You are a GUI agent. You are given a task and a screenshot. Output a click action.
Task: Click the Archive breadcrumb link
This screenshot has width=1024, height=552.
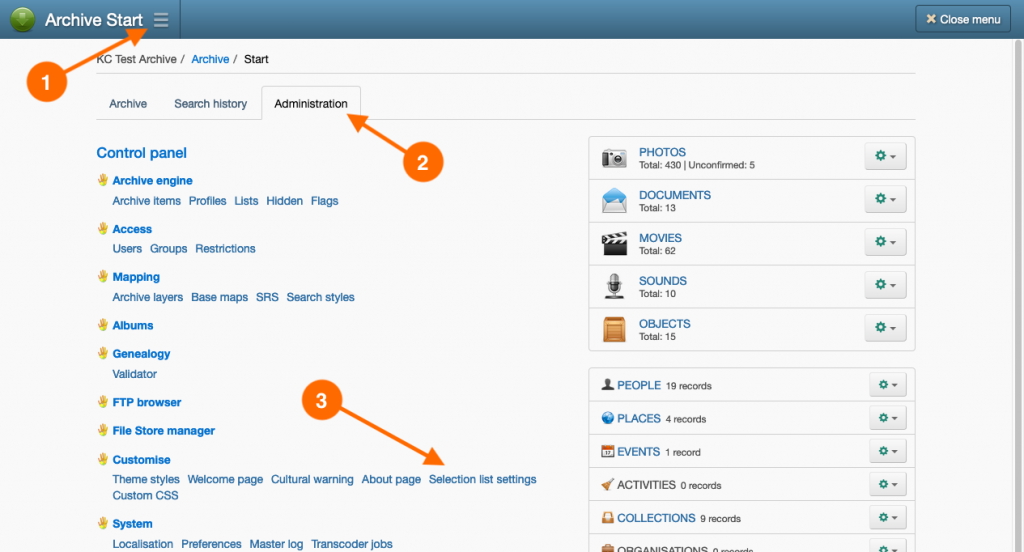(x=210, y=59)
